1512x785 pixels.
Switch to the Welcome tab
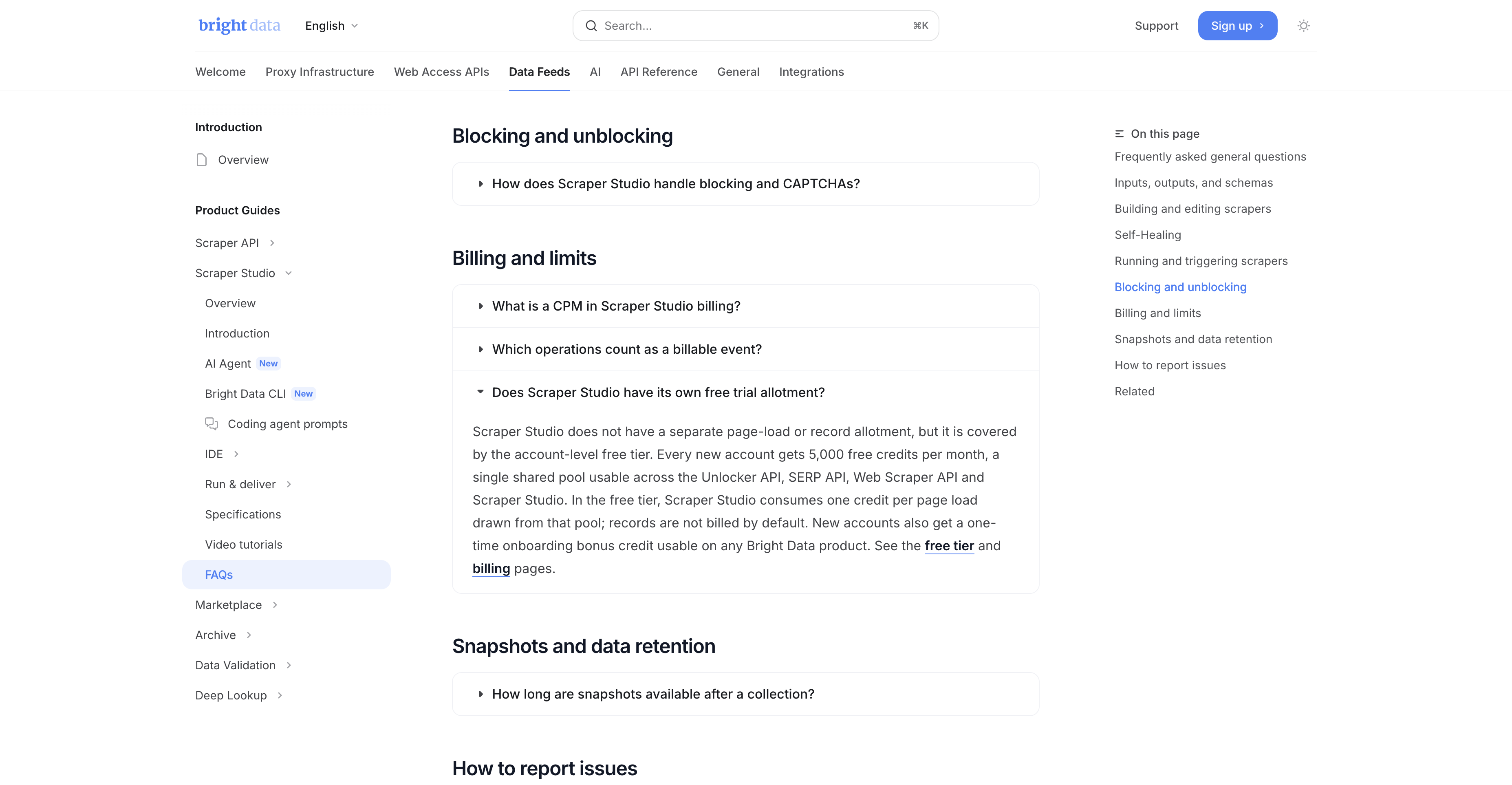[220, 72]
